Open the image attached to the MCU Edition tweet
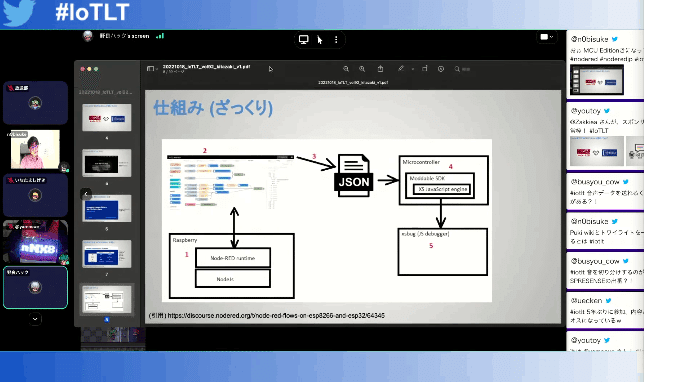The height and width of the screenshot is (382, 686). click(597, 80)
